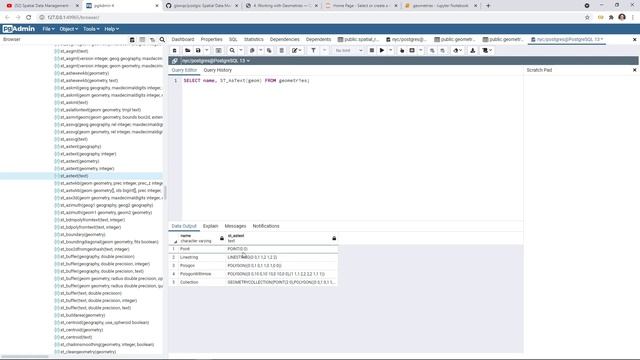Open the Query History tab
Viewport: 640px width, 360px height.
click(x=218, y=70)
